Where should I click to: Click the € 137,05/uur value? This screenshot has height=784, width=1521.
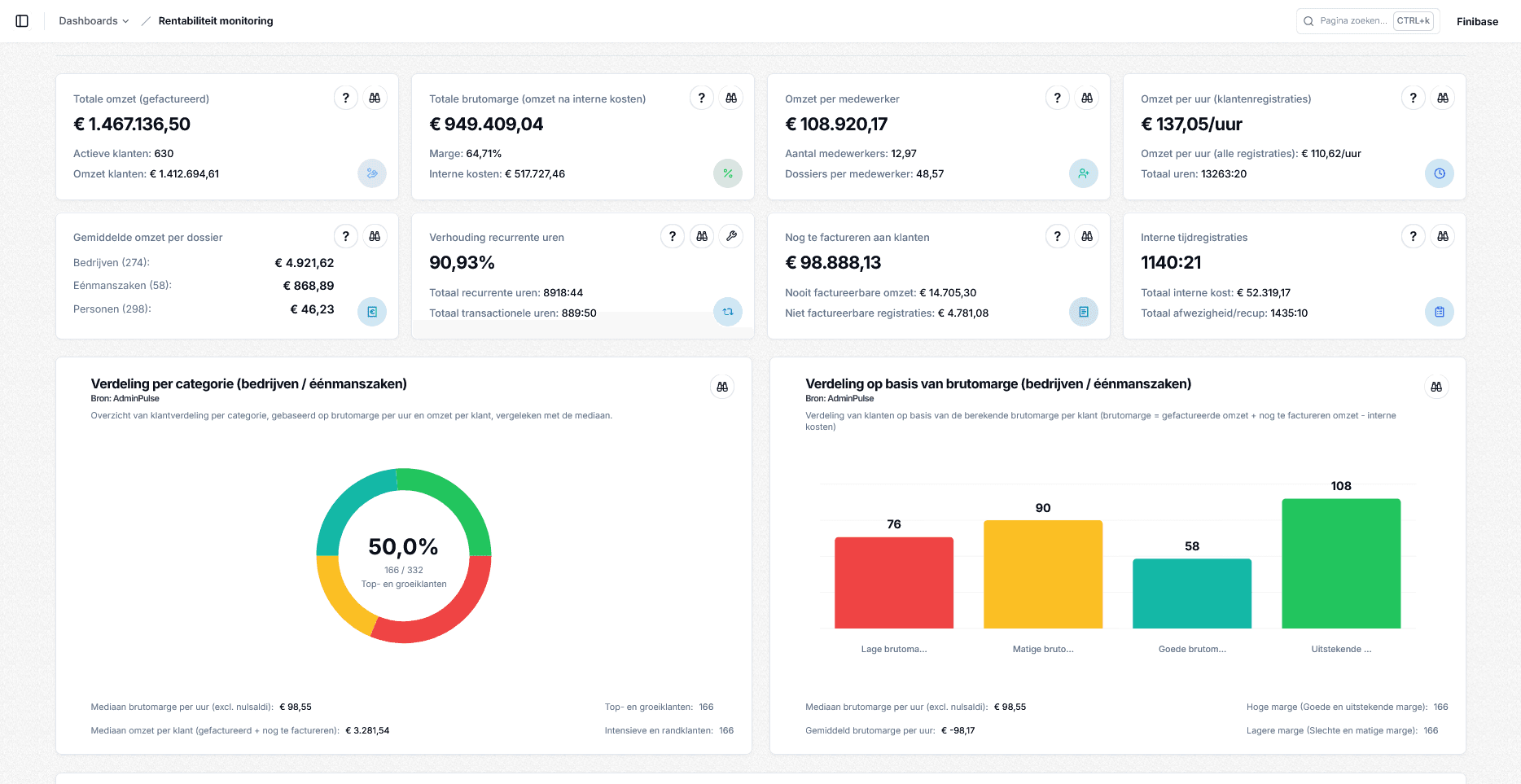coord(1191,125)
